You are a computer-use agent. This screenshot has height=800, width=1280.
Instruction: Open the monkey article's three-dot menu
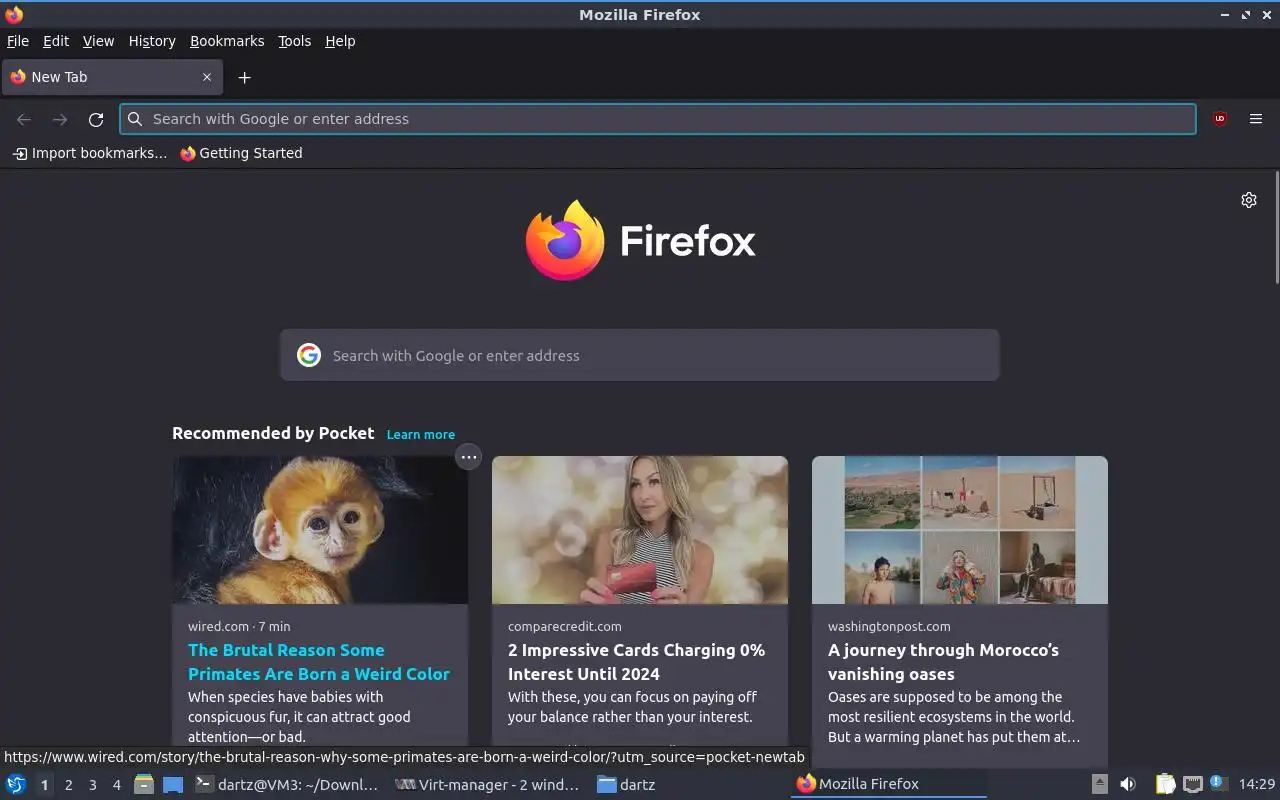[x=468, y=457]
